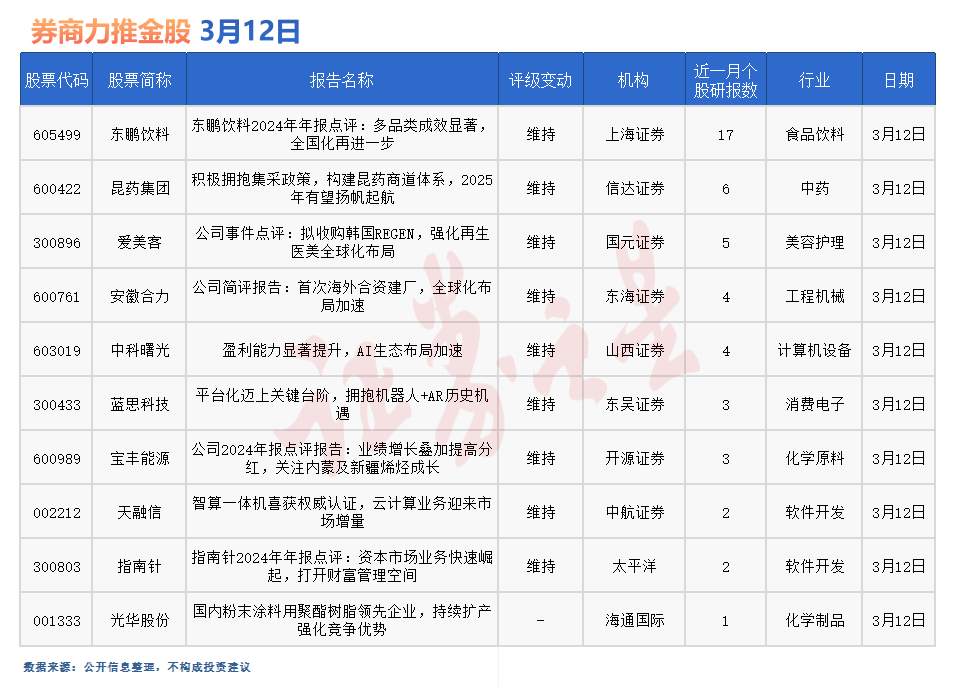The width and height of the screenshot is (967, 691).
Task: Click the 东吴证券 institution cell
Action: (635, 404)
